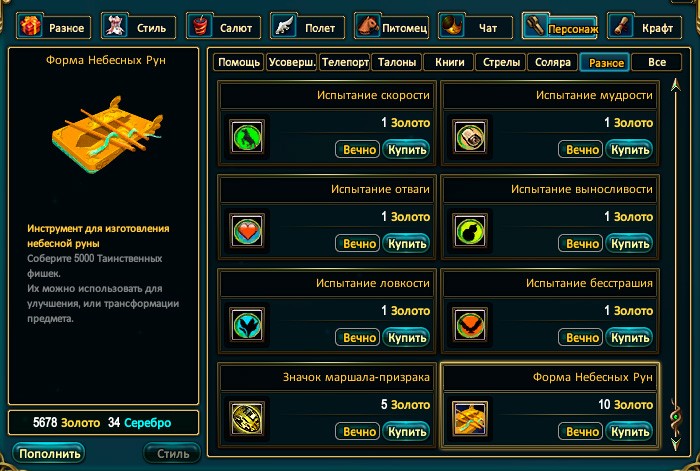
Task: Click the scroll up arrow of item list
Action: 675,85
